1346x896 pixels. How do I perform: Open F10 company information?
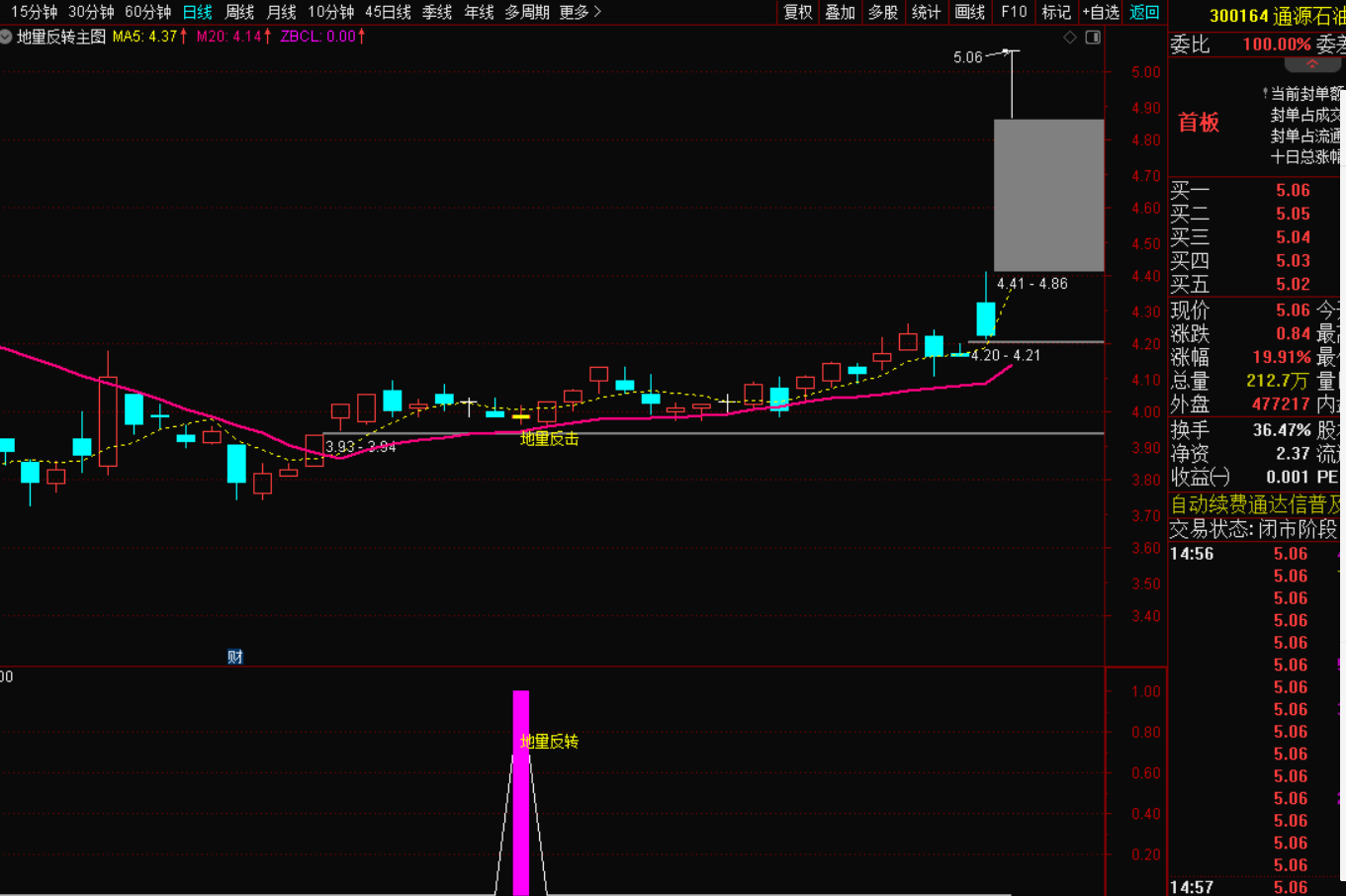[x=1014, y=12]
